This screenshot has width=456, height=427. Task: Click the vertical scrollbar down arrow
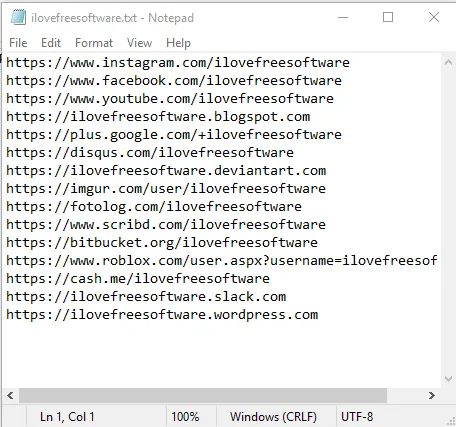pos(448,379)
